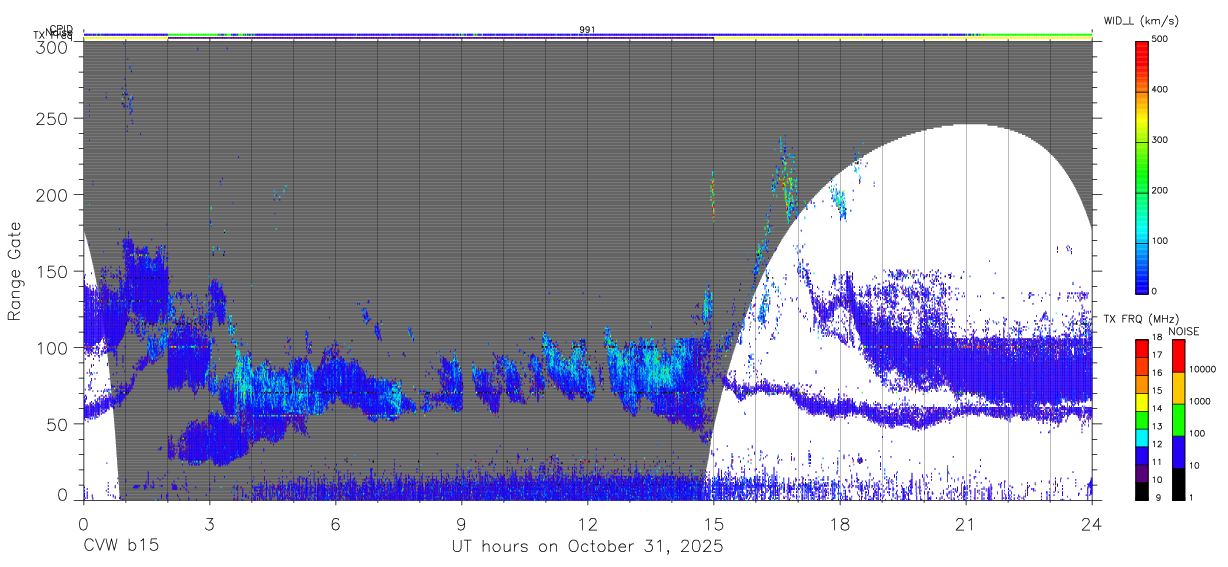Click the '17' TX FRQ tick label

(x=1157, y=356)
